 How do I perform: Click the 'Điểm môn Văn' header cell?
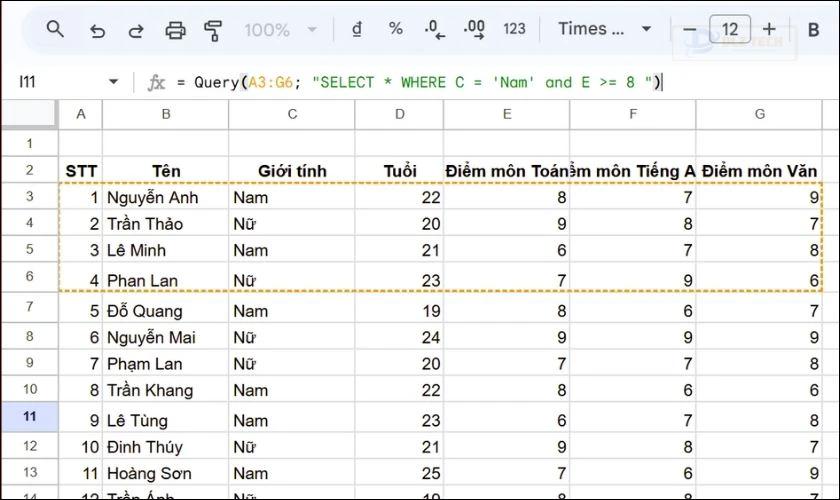coord(760,170)
